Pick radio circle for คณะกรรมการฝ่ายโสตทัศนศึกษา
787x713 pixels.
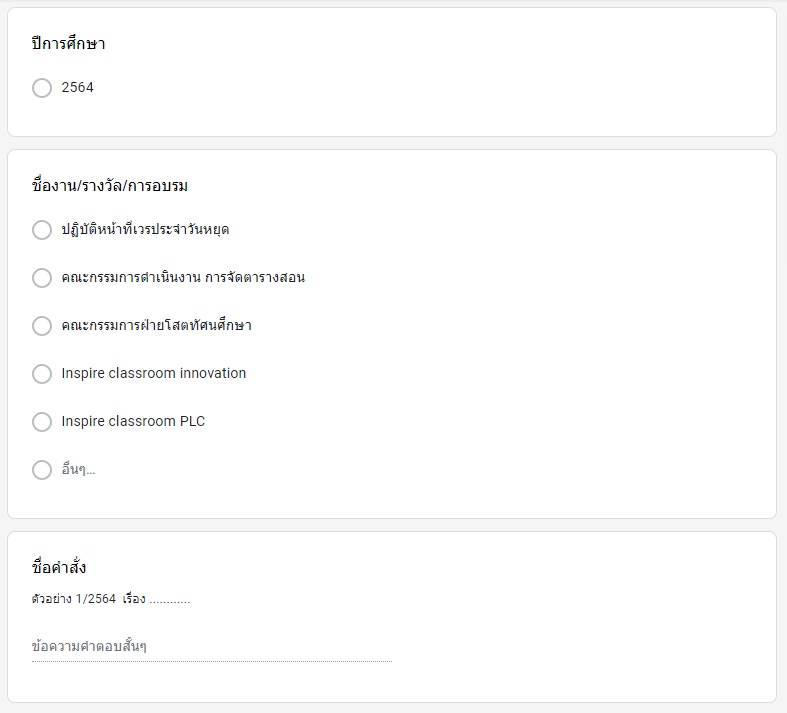(42, 326)
